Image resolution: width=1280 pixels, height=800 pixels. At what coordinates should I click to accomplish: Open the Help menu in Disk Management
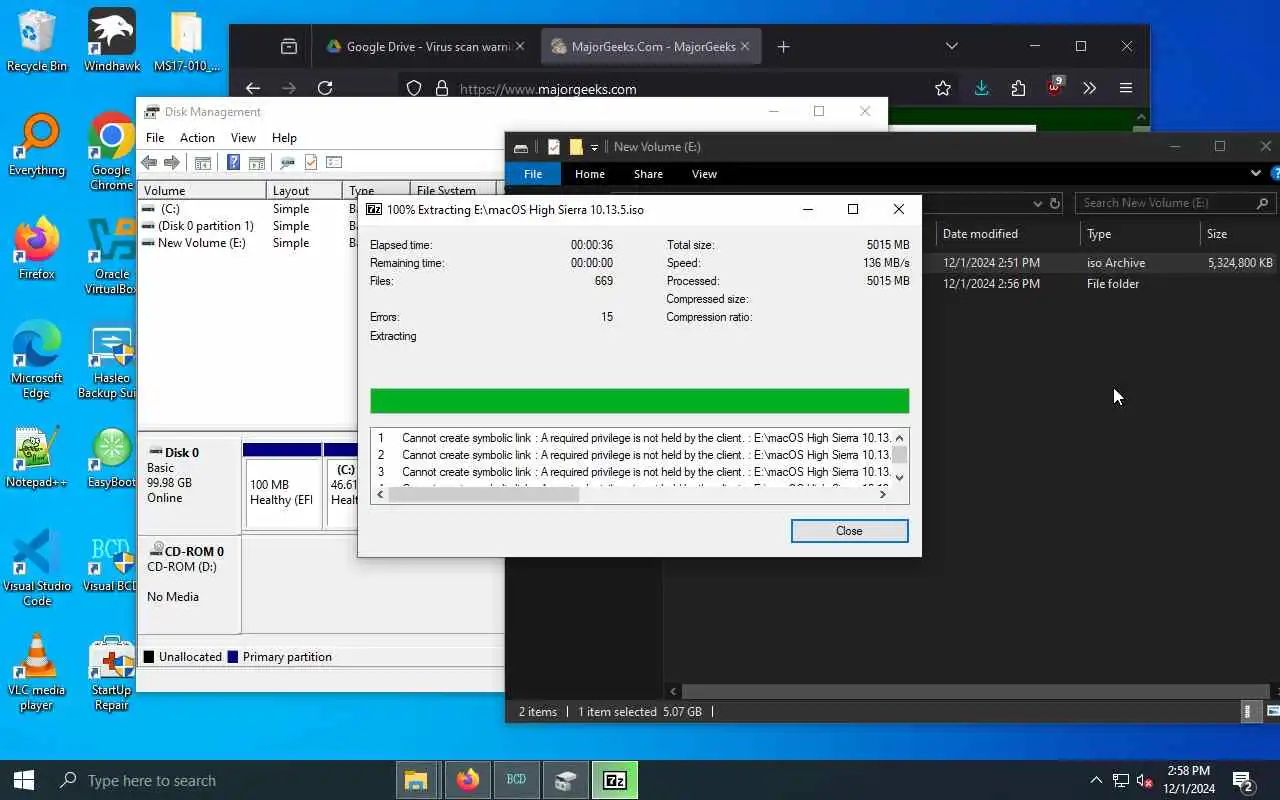[x=284, y=138]
